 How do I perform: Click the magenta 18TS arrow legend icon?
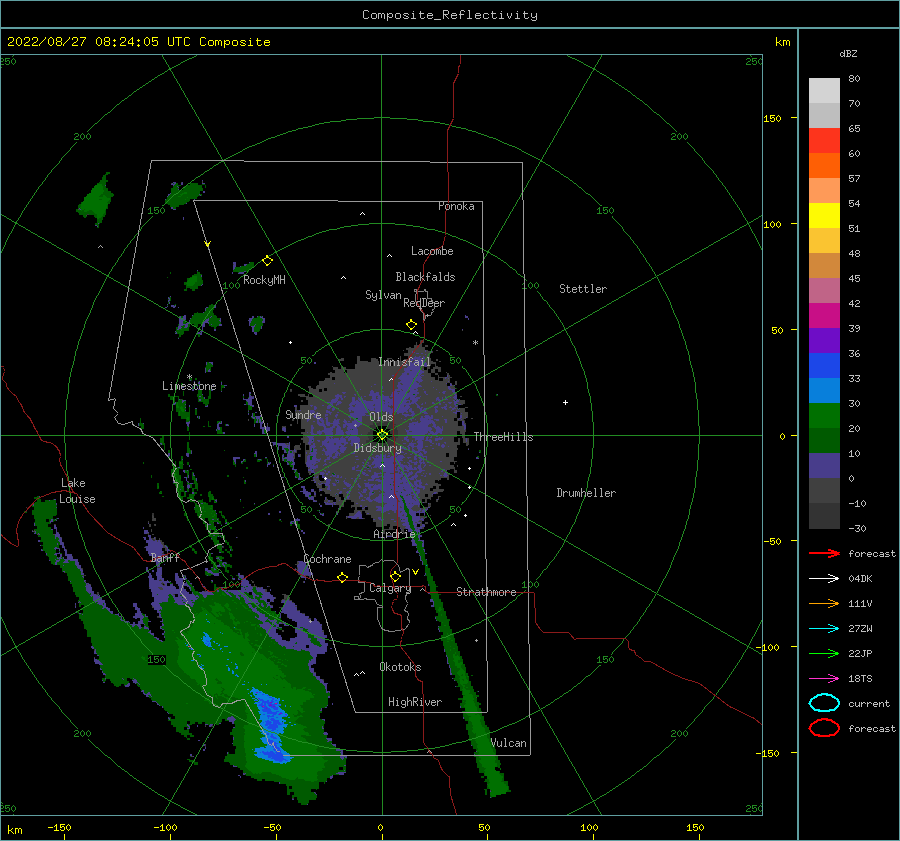(824, 679)
